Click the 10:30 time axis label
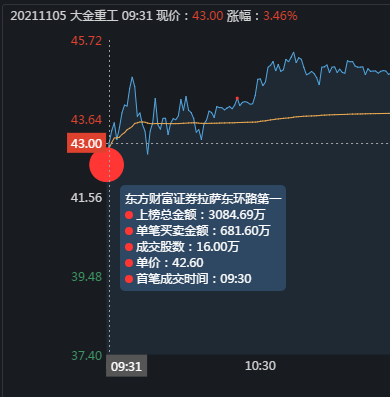Viewport: 390px width, 397px height. pos(260,366)
